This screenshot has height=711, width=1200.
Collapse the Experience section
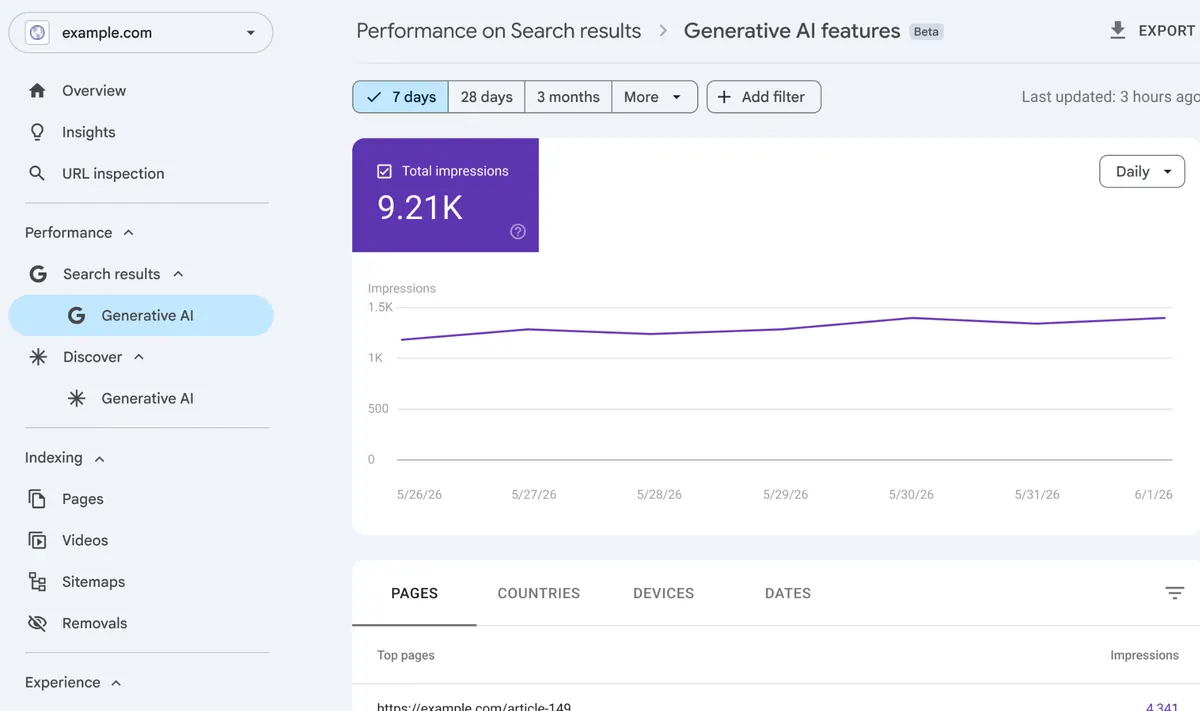click(116, 683)
